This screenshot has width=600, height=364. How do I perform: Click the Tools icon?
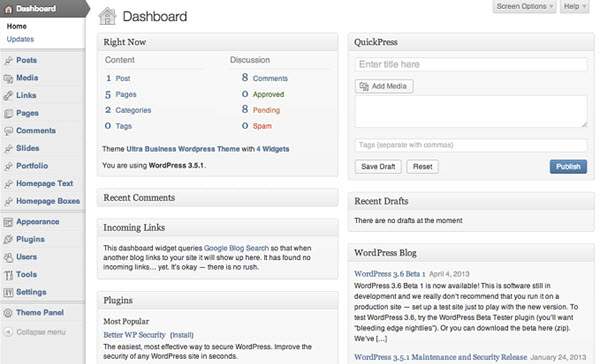[8, 275]
